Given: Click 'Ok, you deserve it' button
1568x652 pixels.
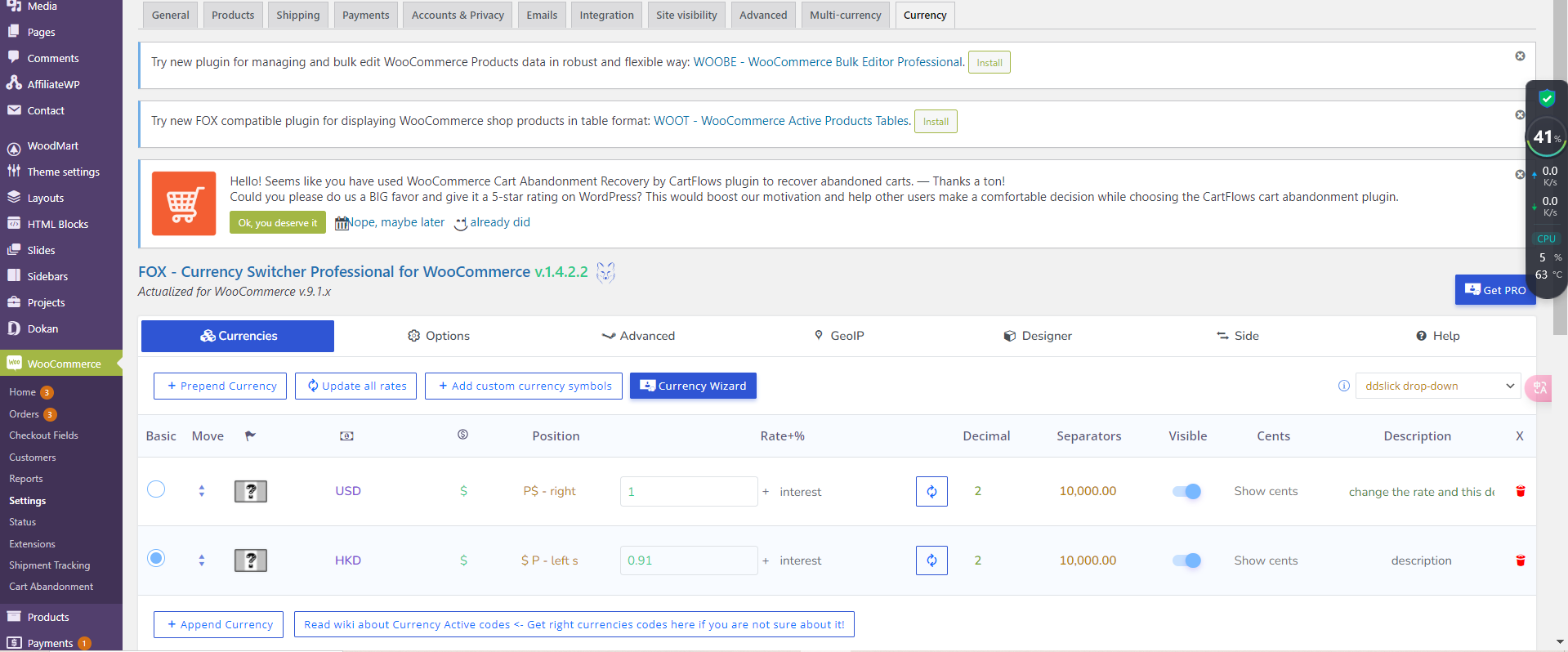Looking at the screenshot, I should pos(278,222).
